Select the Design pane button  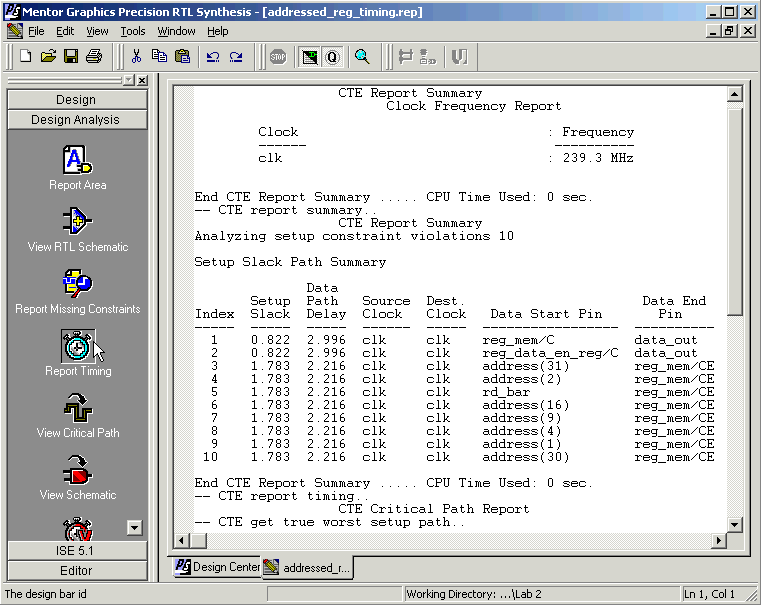pos(77,99)
